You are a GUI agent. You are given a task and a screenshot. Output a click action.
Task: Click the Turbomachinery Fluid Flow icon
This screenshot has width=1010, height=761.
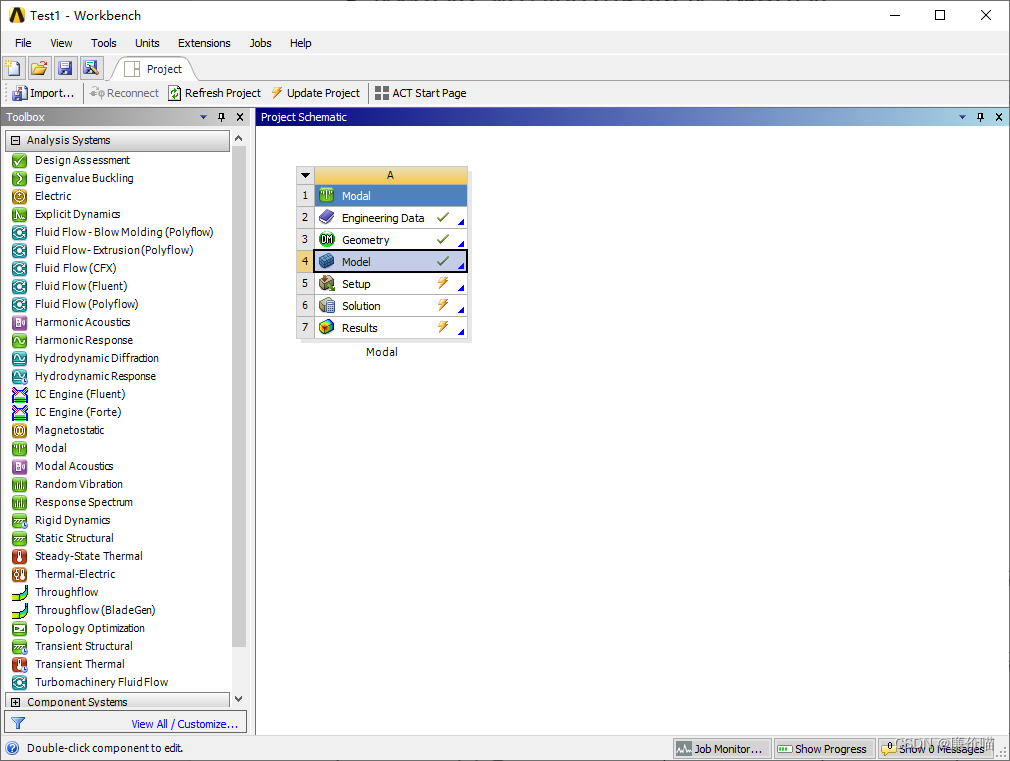point(19,682)
